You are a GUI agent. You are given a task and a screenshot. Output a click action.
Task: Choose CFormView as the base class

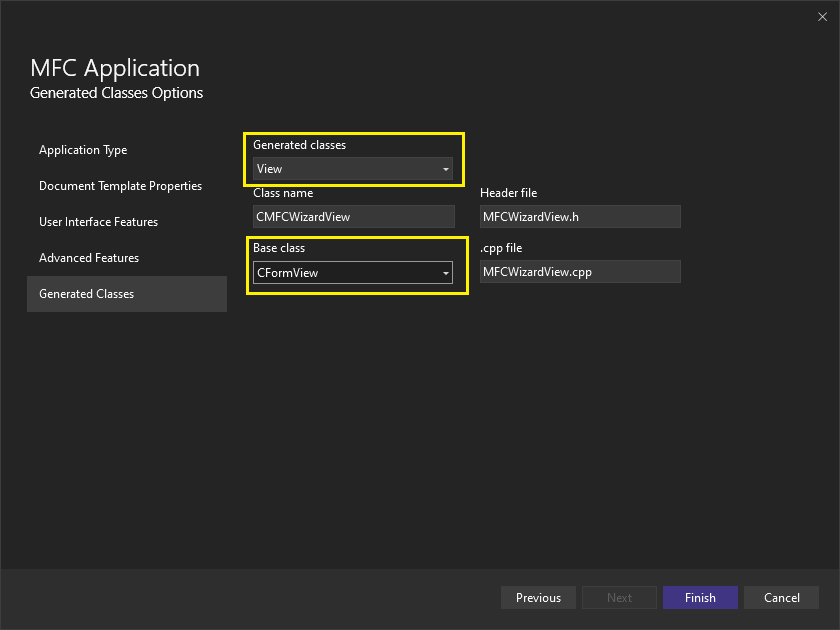[352, 272]
